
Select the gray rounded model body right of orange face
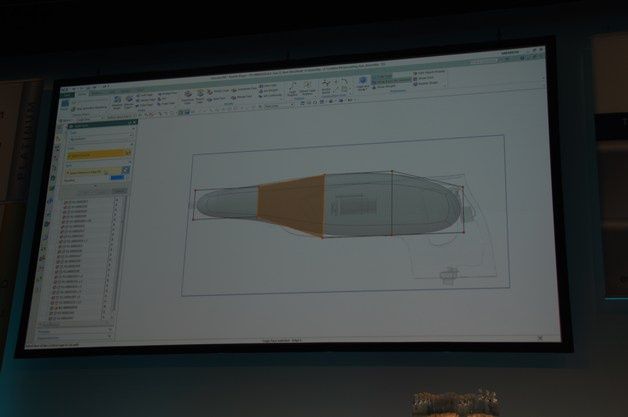click(x=390, y=205)
